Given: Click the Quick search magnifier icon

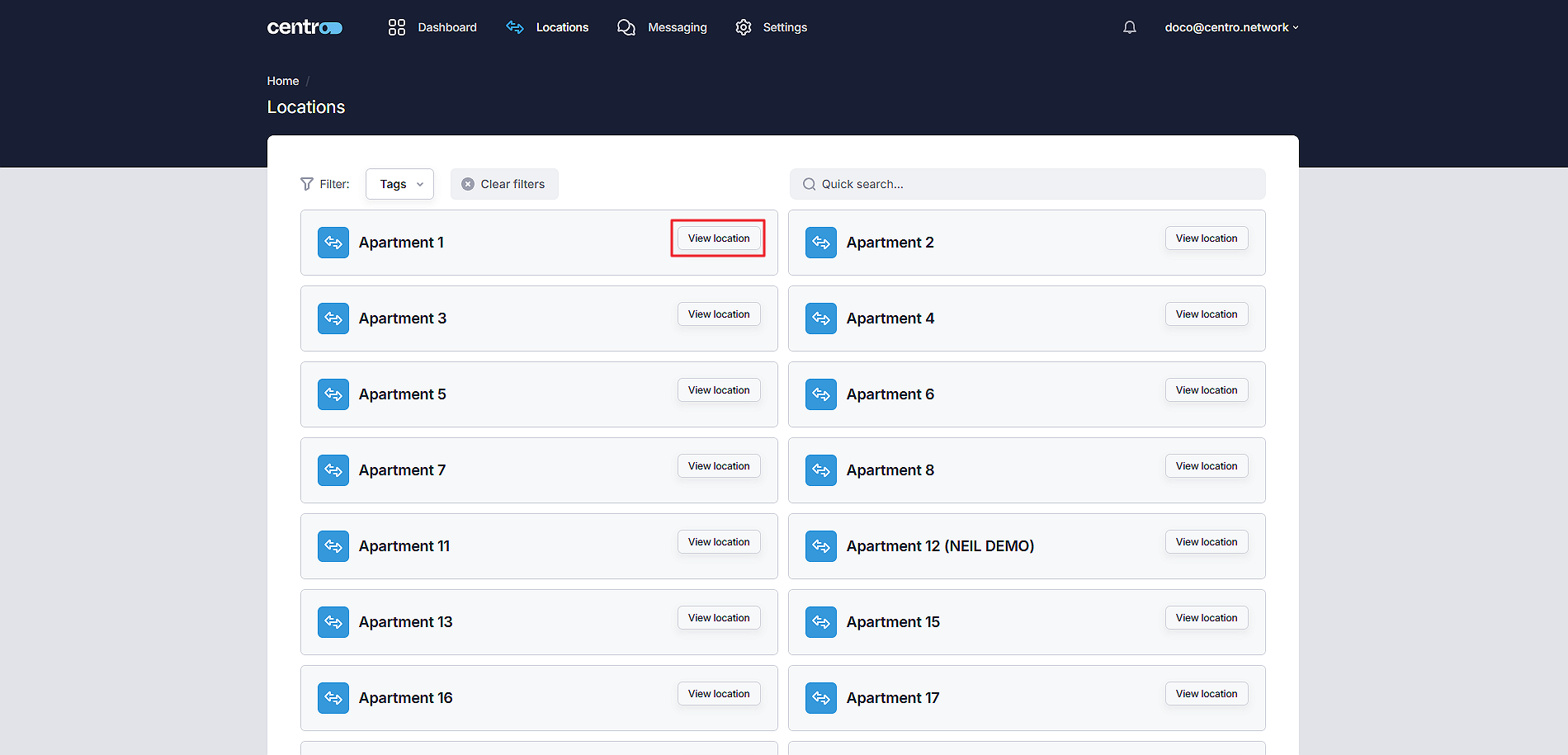Looking at the screenshot, I should coord(810,184).
